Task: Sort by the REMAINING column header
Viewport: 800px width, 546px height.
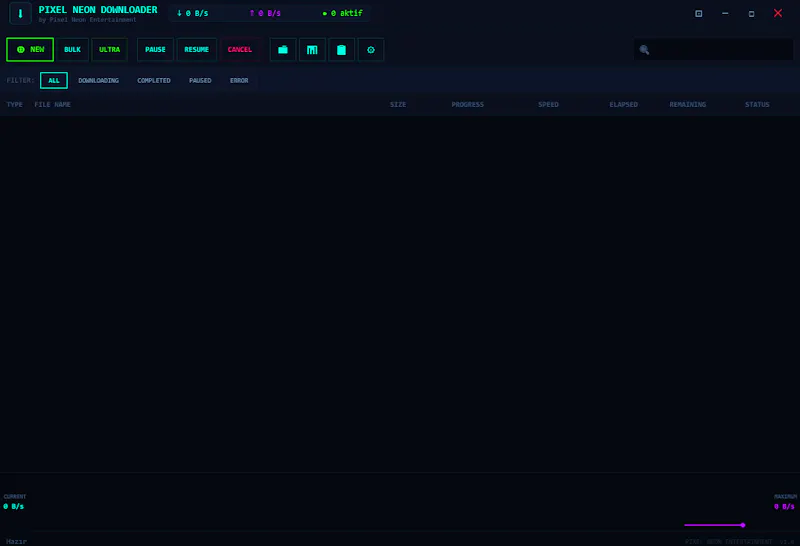Action: [x=688, y=105]
